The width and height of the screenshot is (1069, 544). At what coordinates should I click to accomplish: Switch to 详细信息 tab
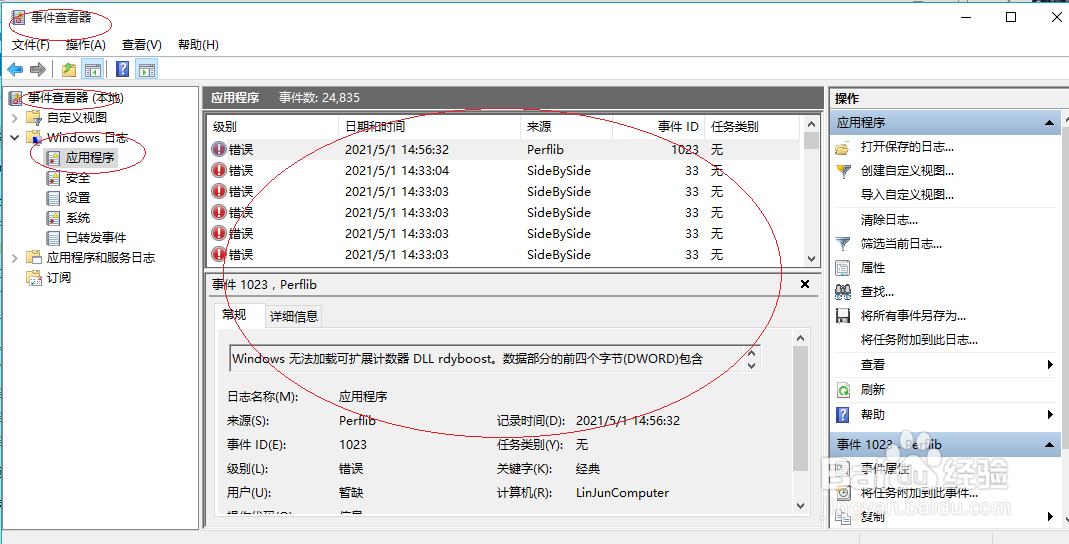(293, 316)
